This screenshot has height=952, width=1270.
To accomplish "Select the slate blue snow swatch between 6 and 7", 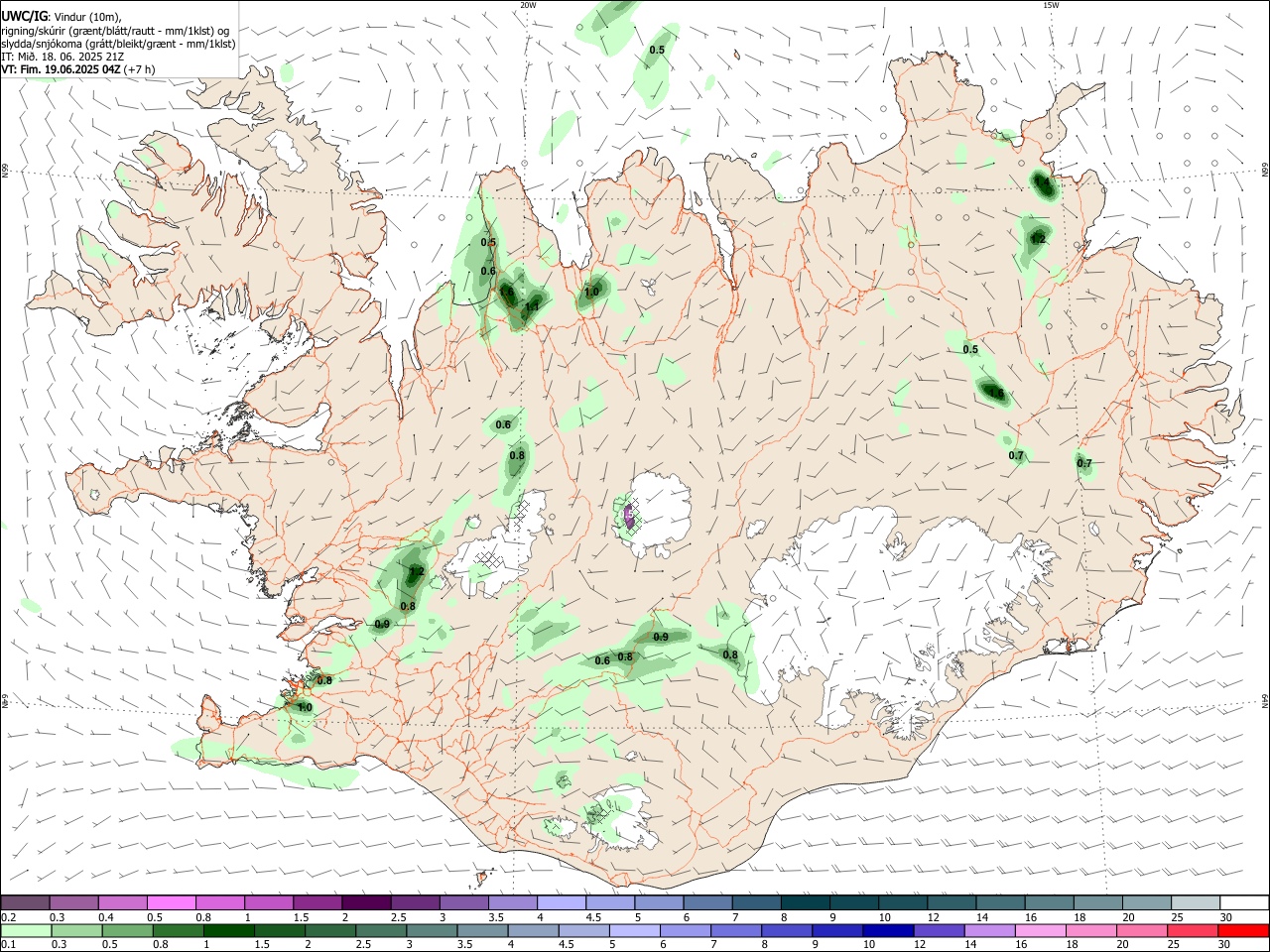I will [706, 902].
